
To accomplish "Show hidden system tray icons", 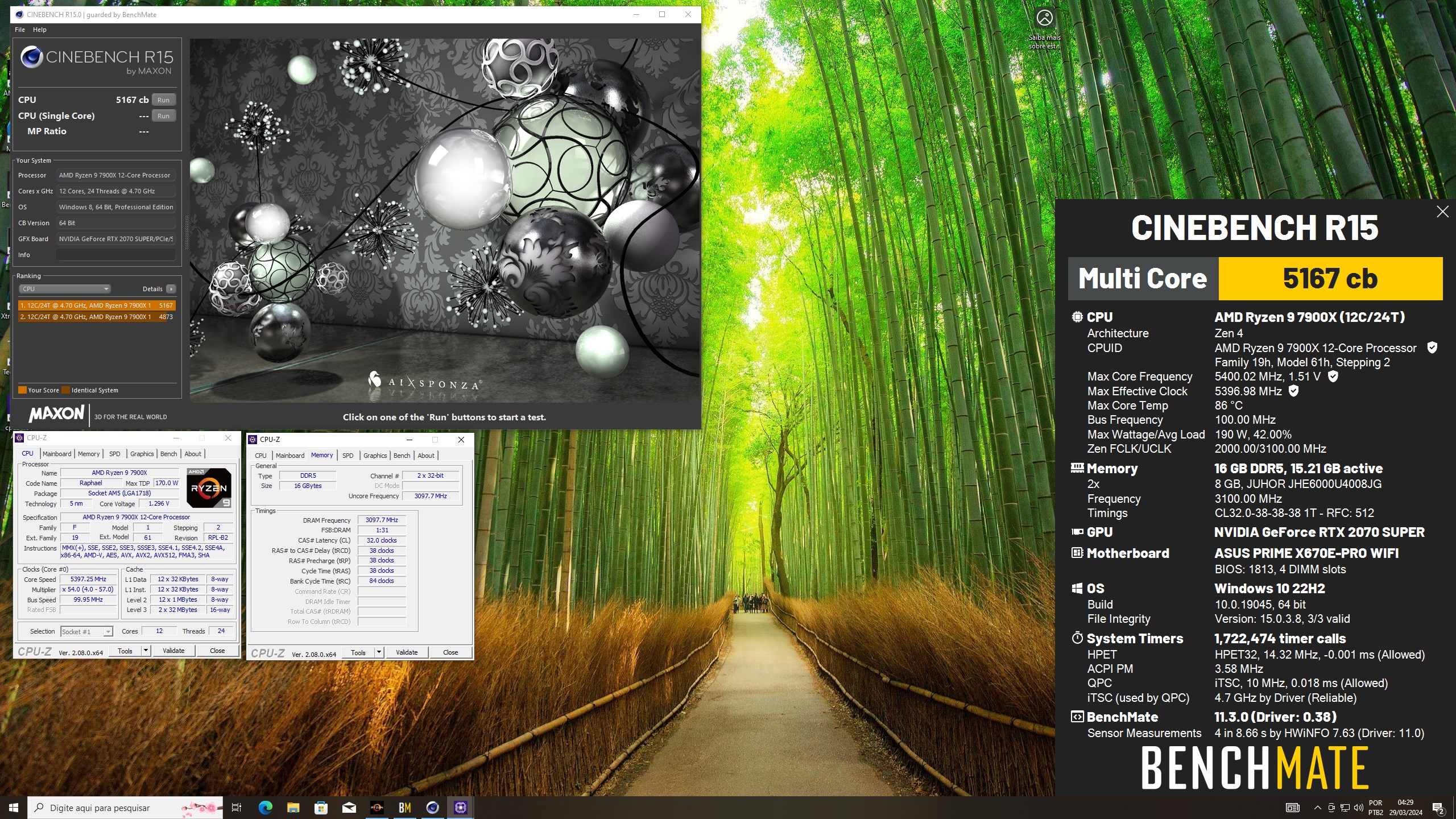I will 1317,808.
